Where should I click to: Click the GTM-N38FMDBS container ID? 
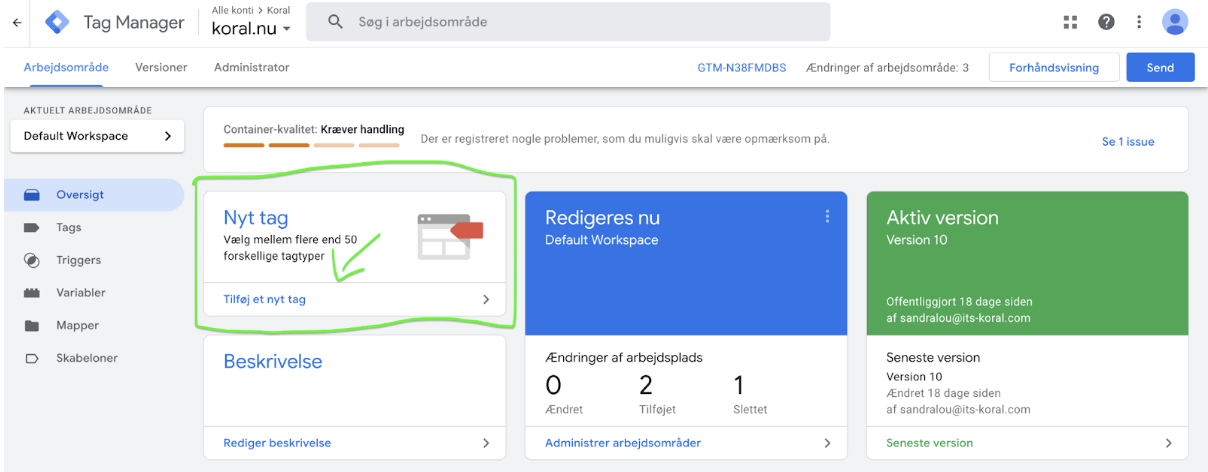[x=741, y=68]
